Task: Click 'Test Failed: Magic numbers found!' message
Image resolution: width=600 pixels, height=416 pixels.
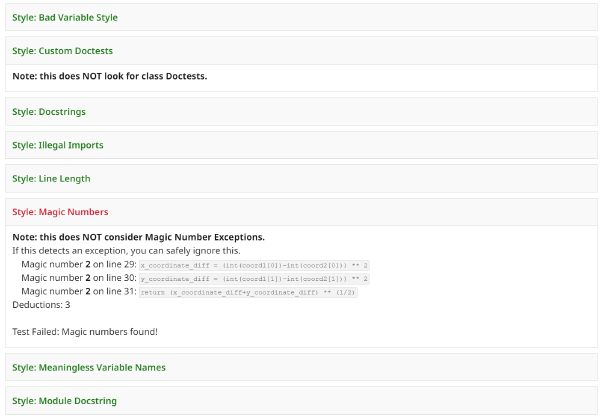Action: [x=85, y=331]
